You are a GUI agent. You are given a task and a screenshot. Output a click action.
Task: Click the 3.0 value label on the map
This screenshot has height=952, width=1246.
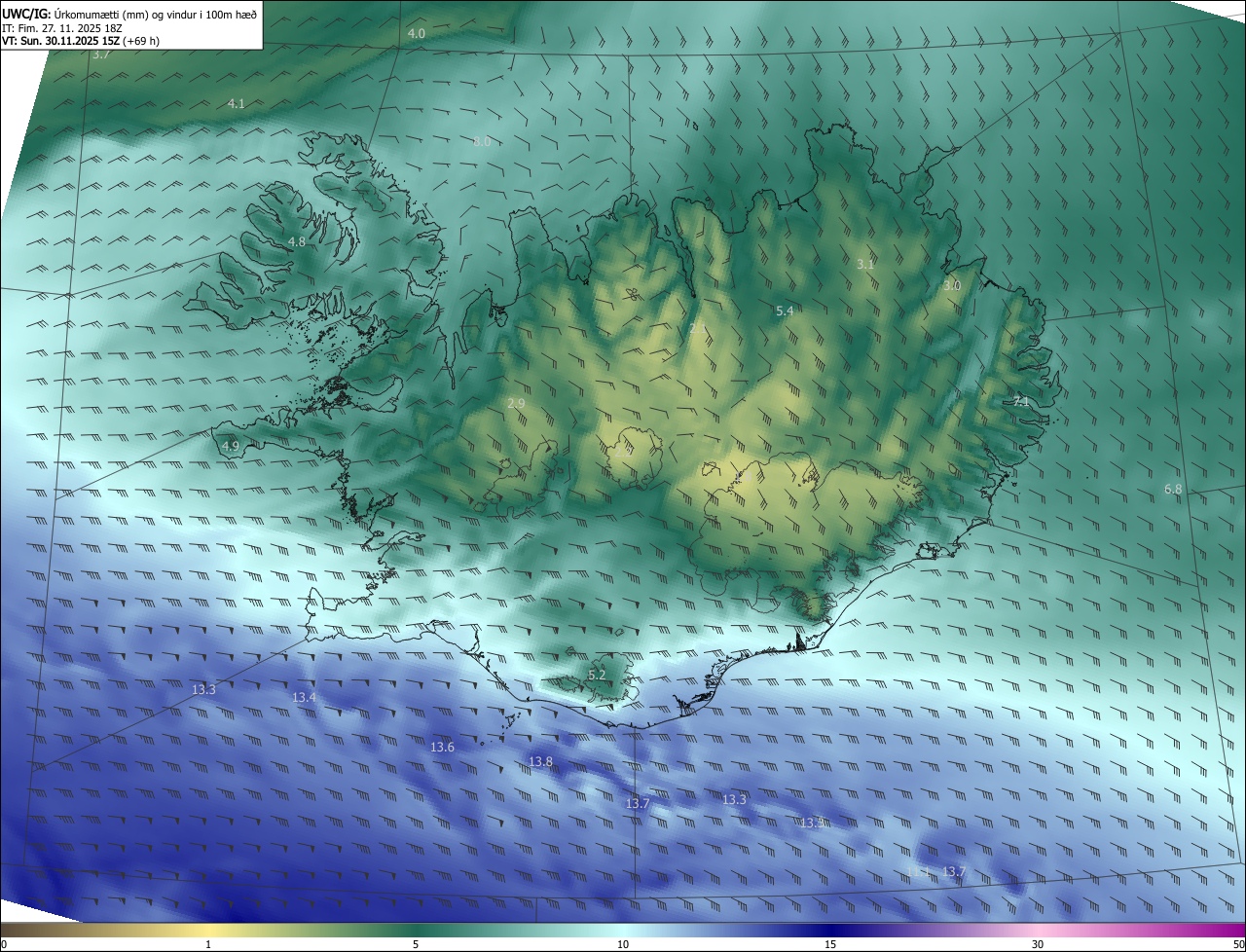[x=952, y=285]
